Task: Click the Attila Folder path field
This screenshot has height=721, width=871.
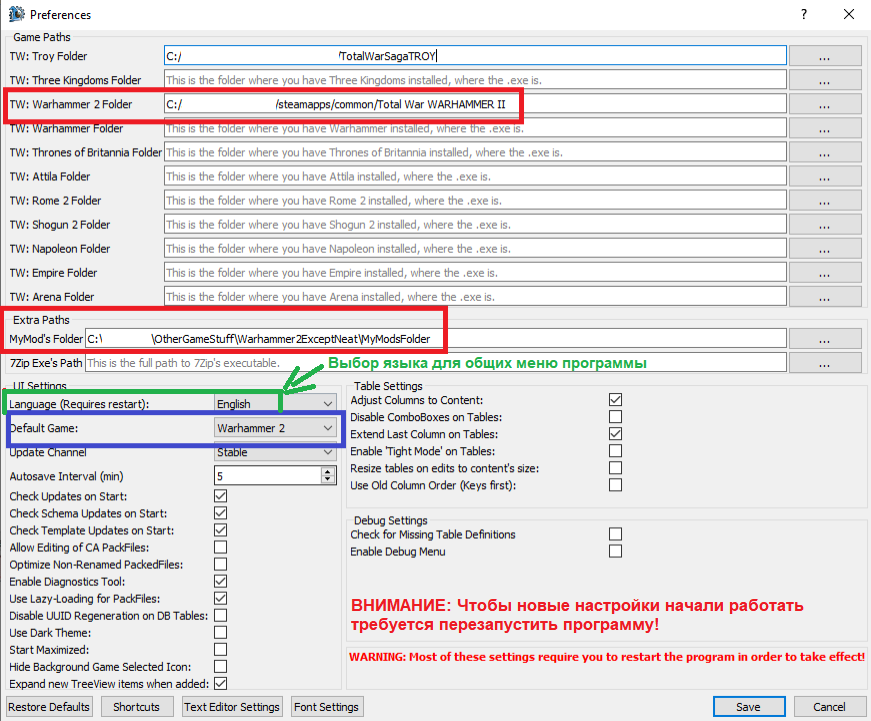Action: coord(475,177)
